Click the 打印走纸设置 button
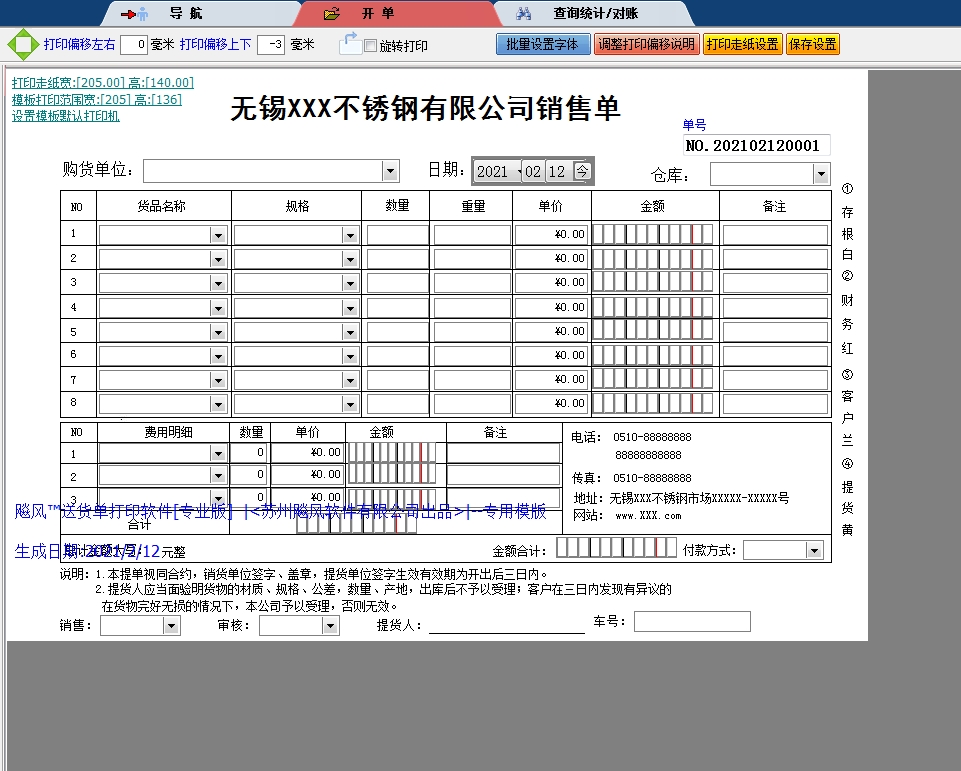 (742, 45)
